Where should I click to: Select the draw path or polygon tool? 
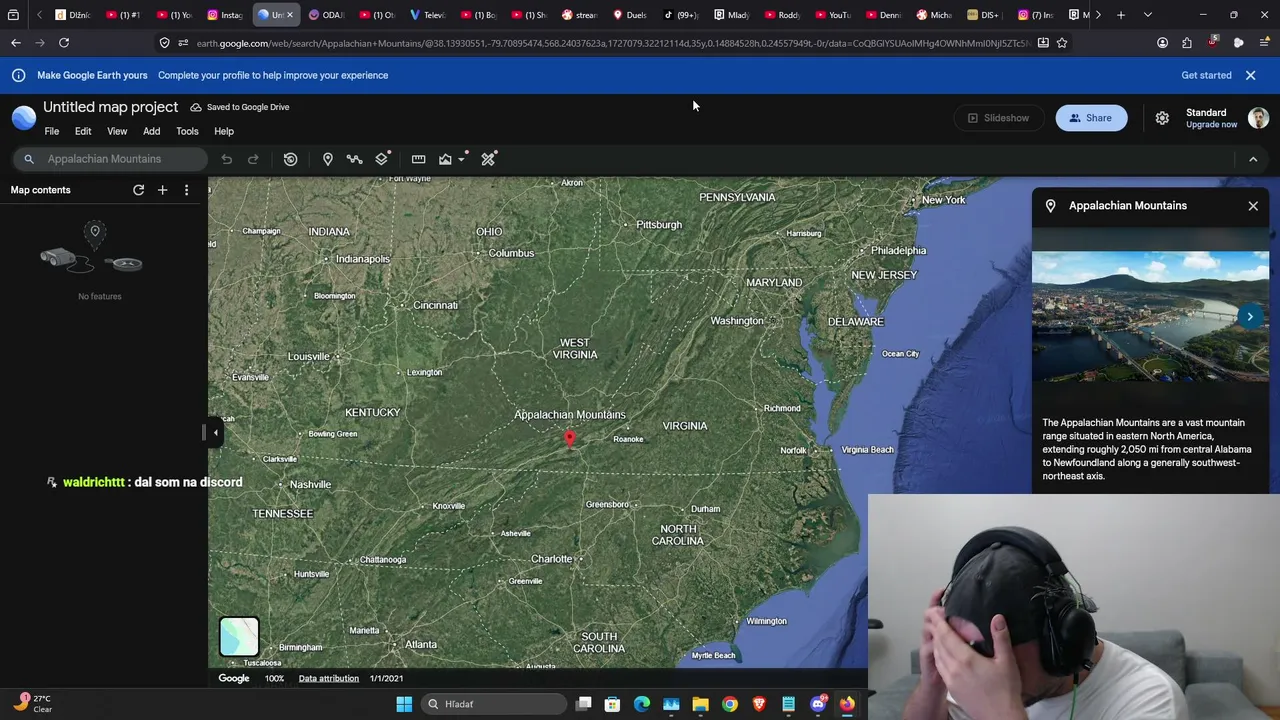coord(354,159)
